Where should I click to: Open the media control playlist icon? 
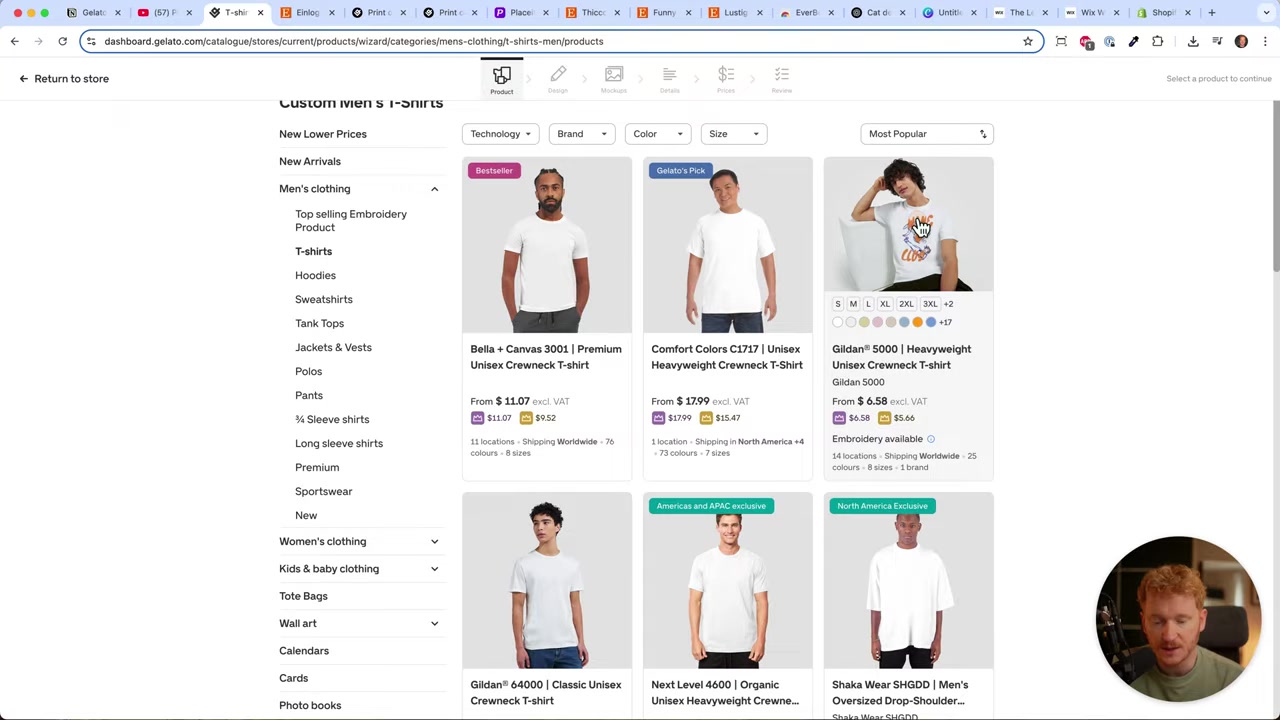1217,41
